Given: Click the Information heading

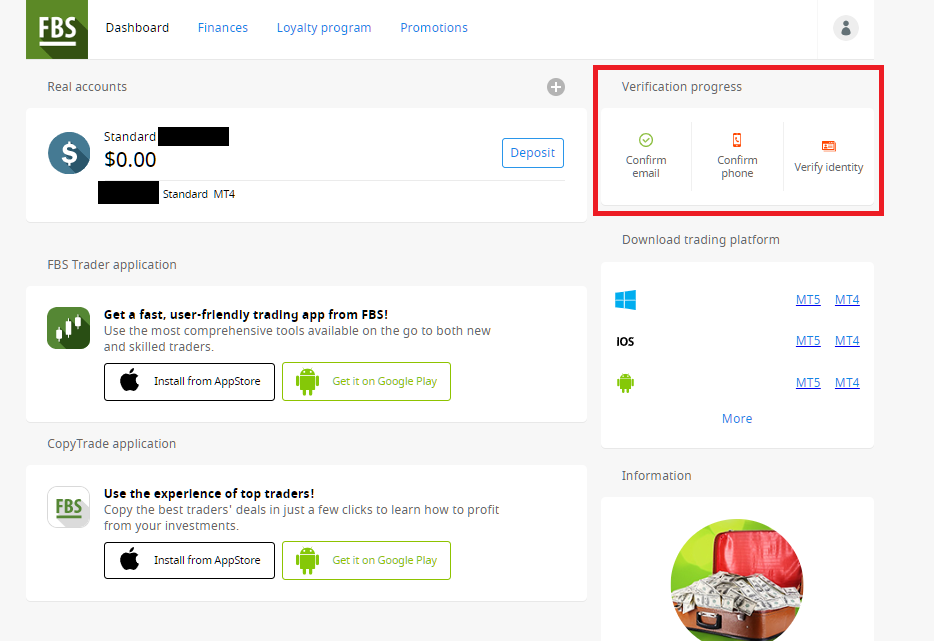Looking at the screenshot, I should (656, 475).
